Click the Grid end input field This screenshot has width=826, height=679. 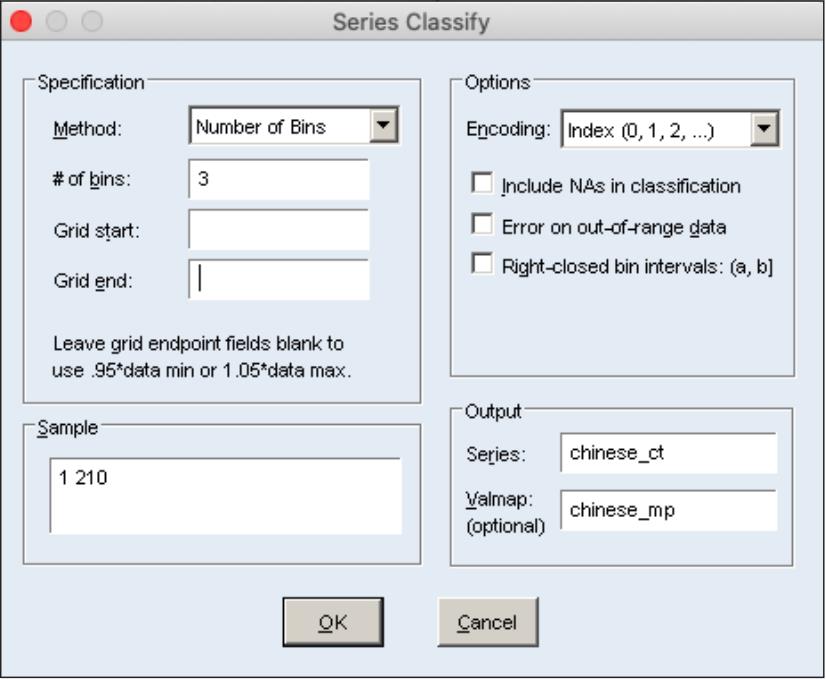click(279, 280)
